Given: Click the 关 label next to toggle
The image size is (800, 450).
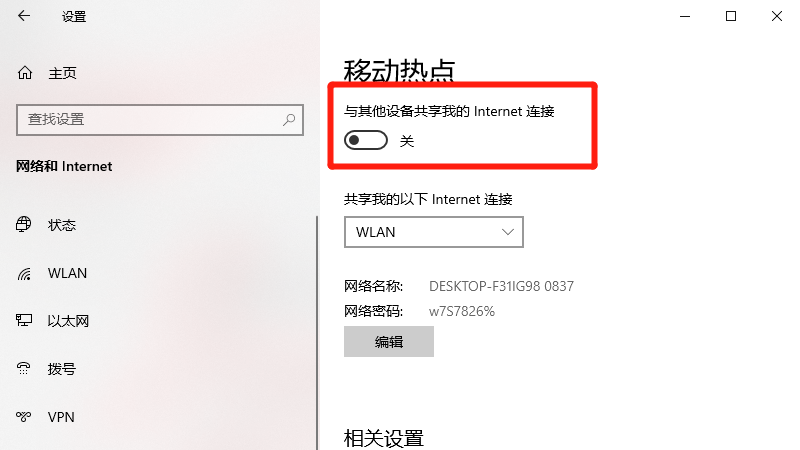Looking at the screenshot, I should point(407,141).
